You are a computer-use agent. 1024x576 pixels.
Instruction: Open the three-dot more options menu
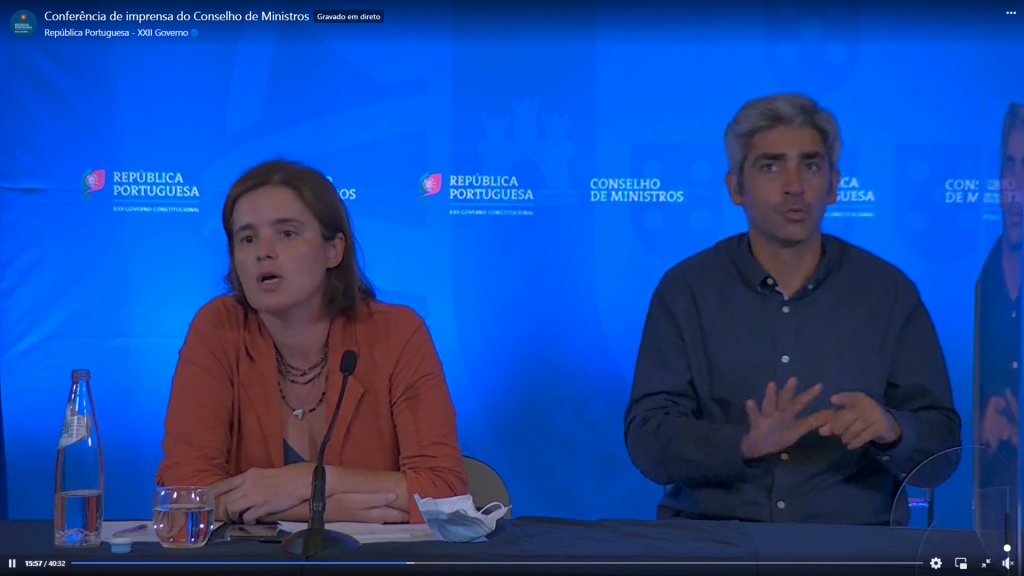1010,13
